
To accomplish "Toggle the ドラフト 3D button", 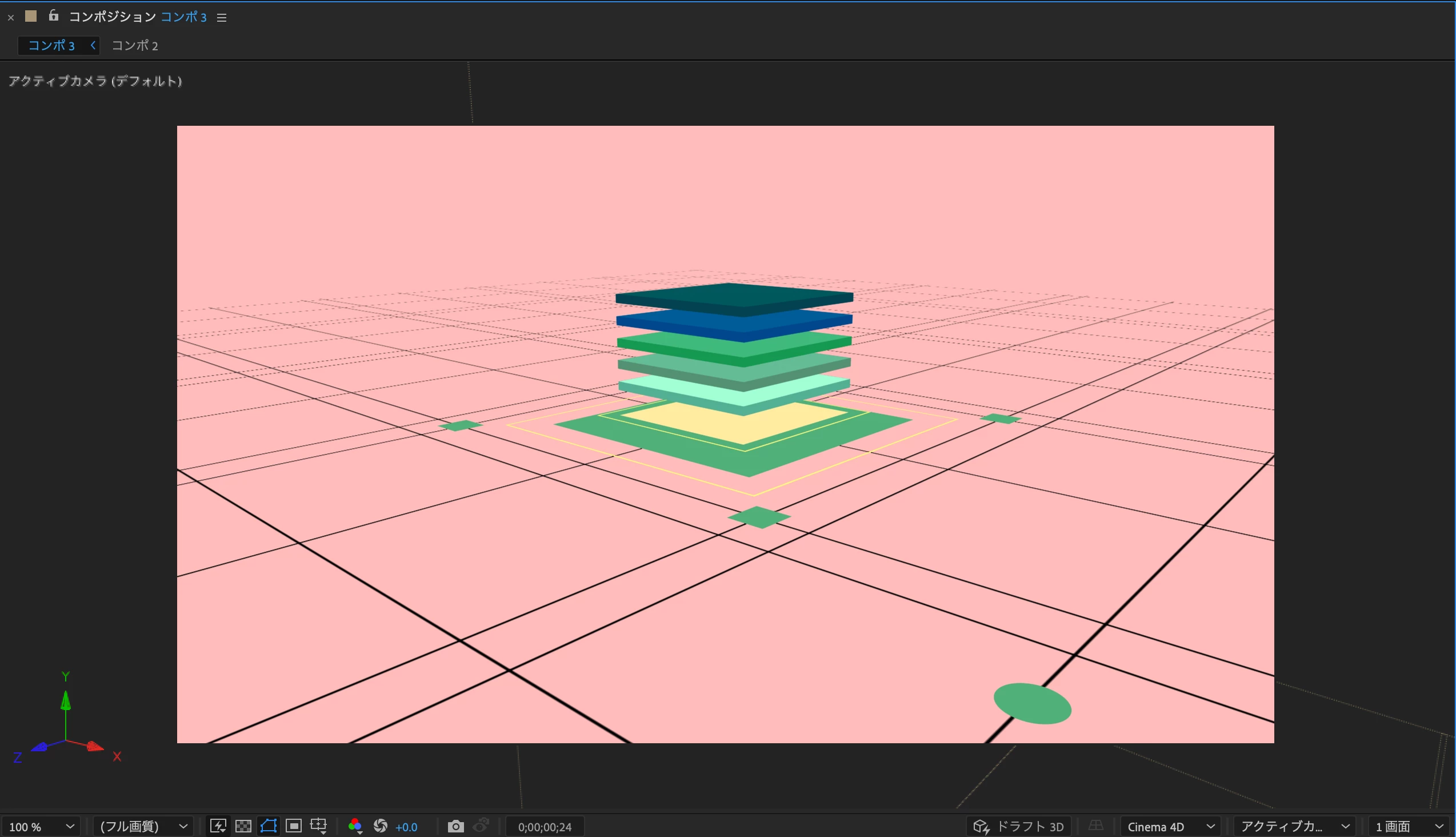I will pyautogui.click(x=1019, y=827).
